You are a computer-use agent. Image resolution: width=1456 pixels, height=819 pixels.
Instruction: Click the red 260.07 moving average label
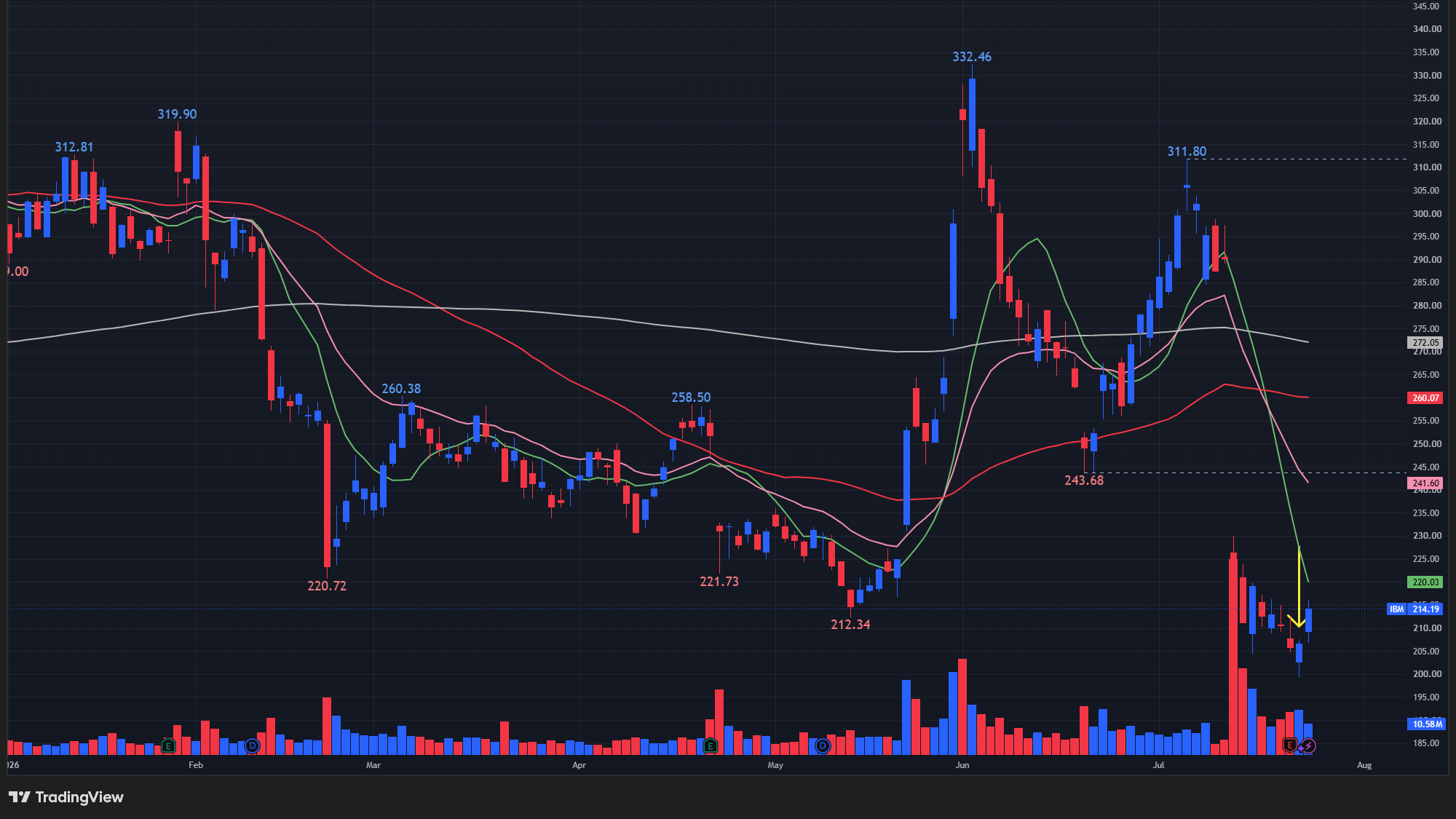click(x=1425, y=398)
